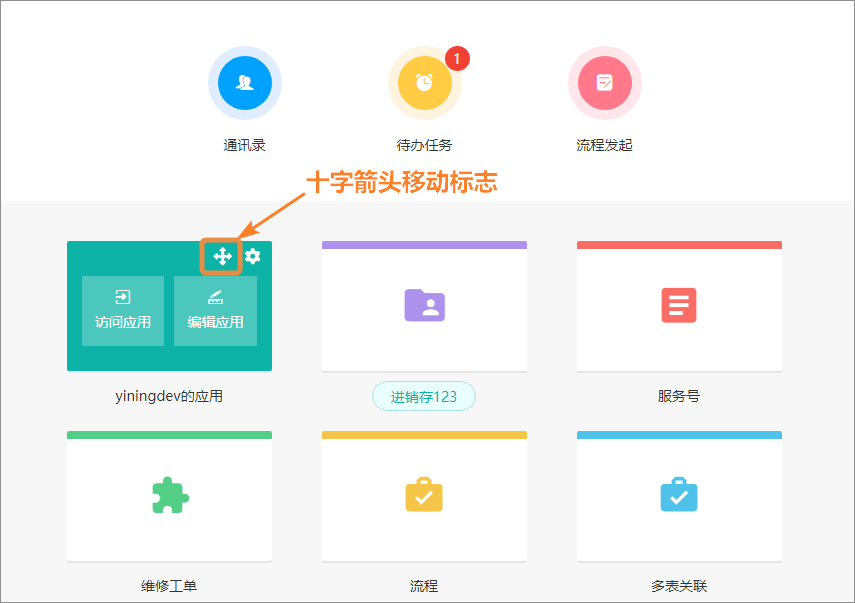855x603 pixels.
Task: Click the blue briefcase 多表关联 icon
Action: pos(679,494)
